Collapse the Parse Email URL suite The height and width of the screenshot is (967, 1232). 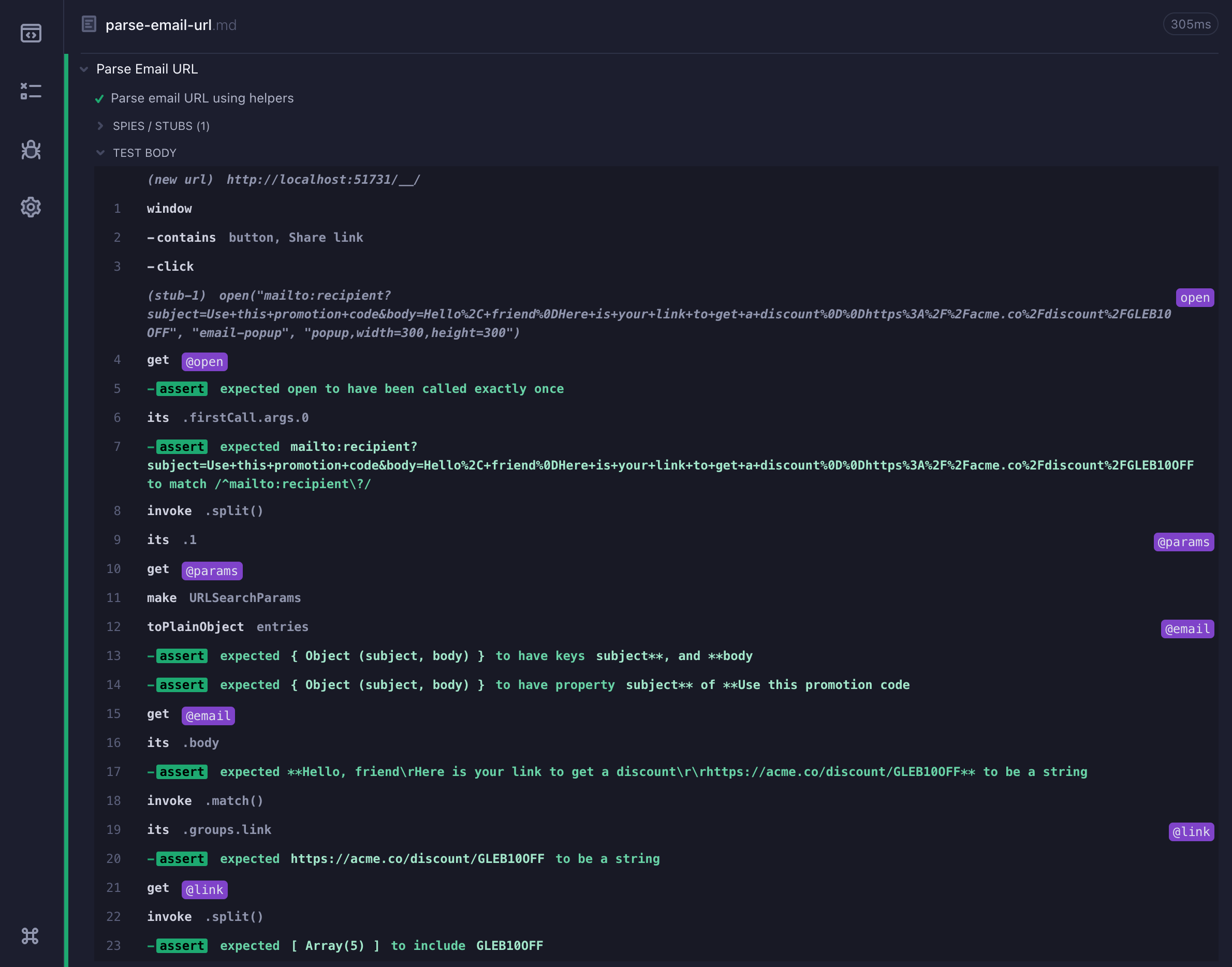coord(84,69)
